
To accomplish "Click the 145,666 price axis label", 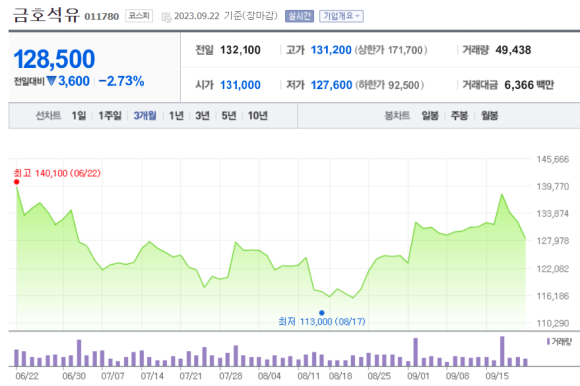I will click(553, 159).
